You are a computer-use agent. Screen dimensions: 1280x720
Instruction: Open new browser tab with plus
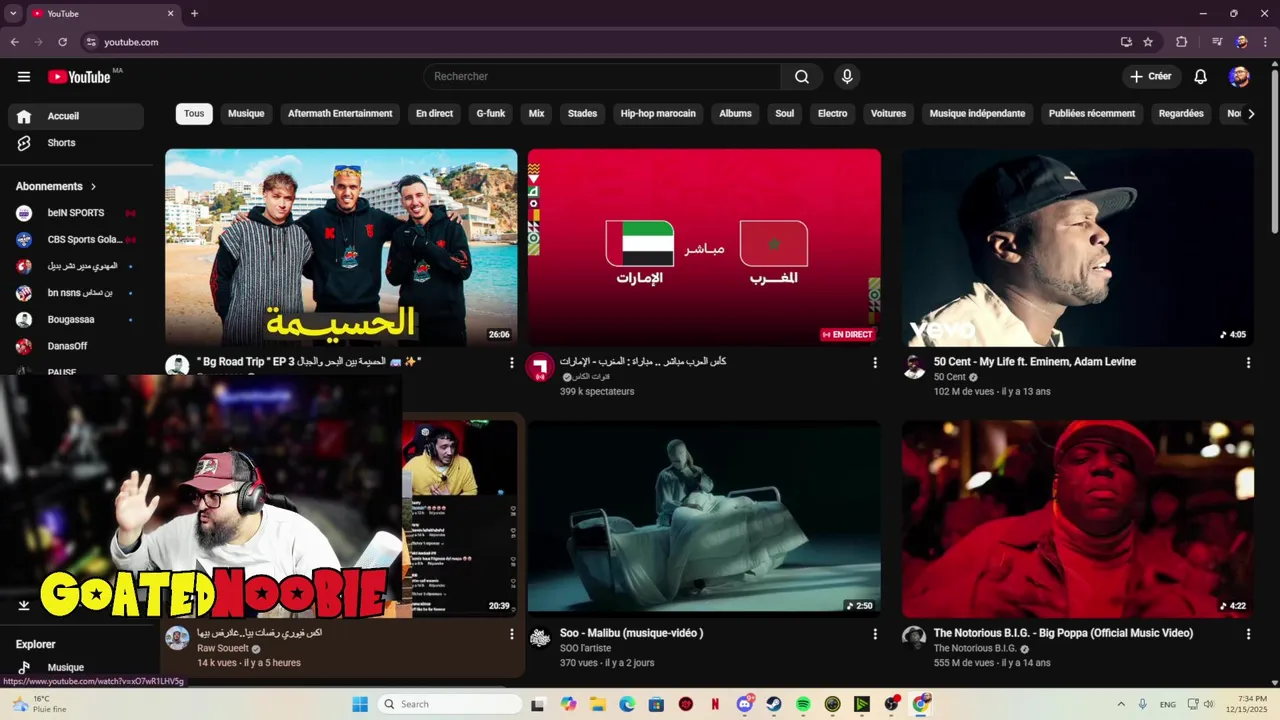[194, 14]
